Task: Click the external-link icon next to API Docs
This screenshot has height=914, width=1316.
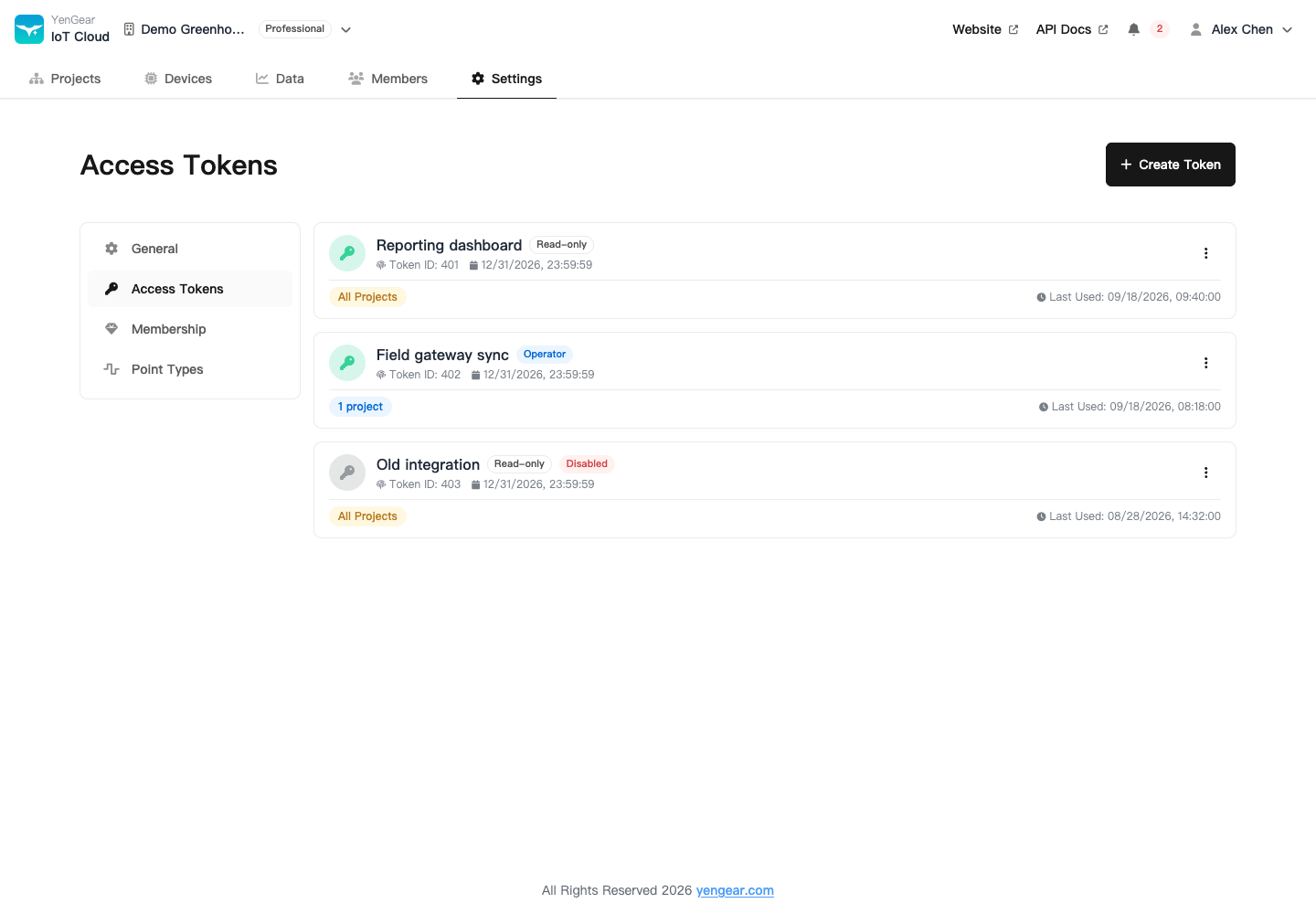Action: pos(1103,29)
